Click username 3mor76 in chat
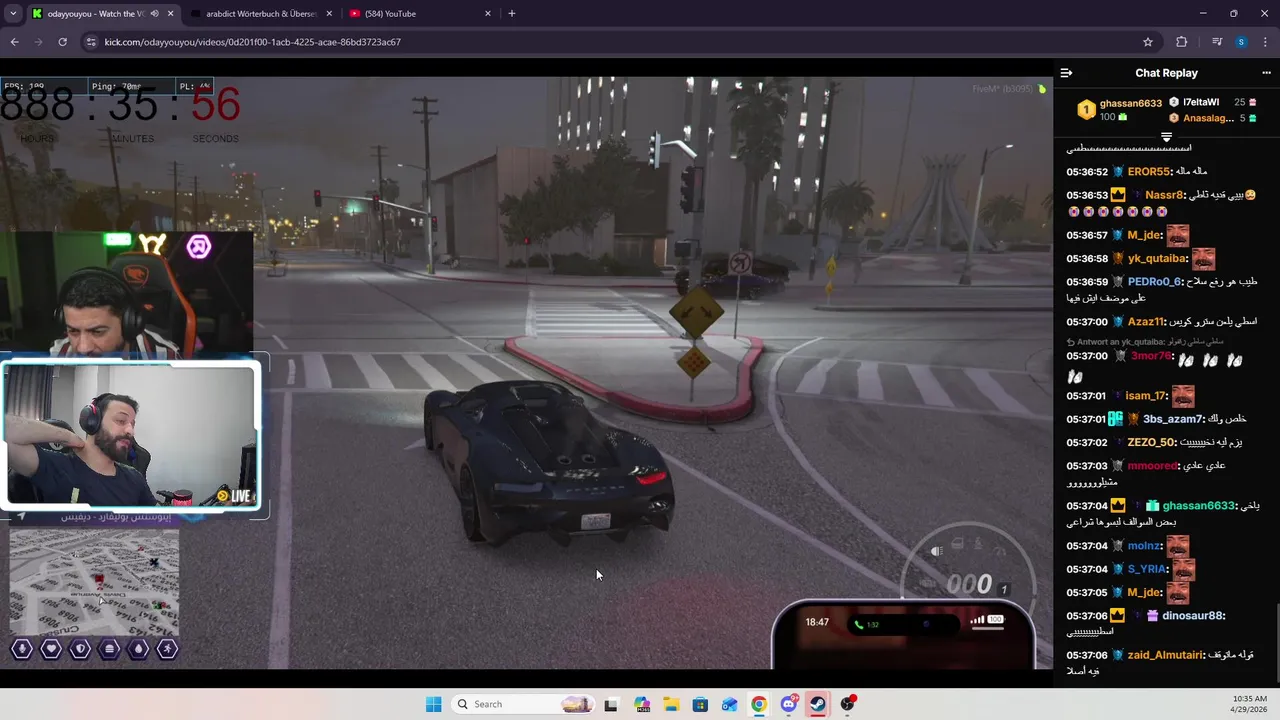This screenshot has width=1280, height=720. 1151,356
